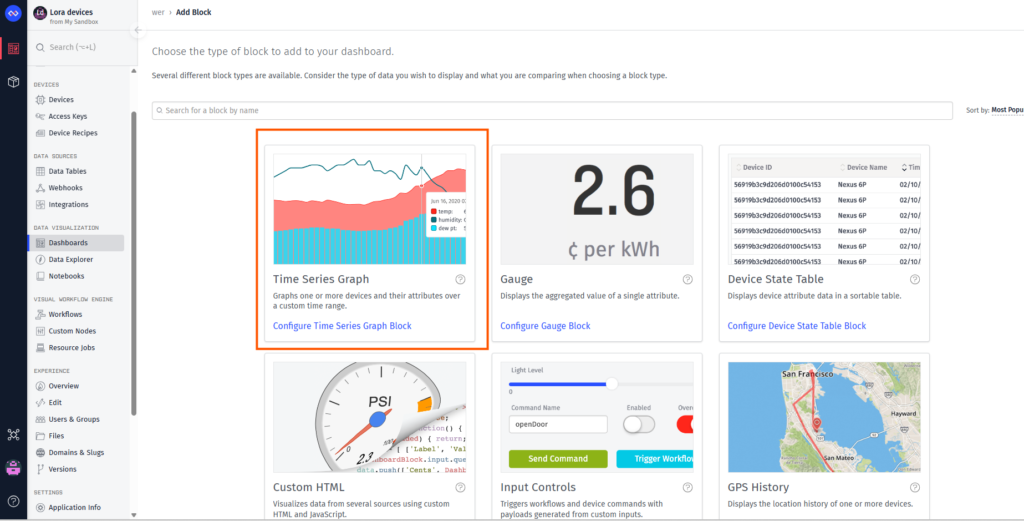Screen dimensions: 1024x521
Task: Click the Search for a block field
Action: 552,110
